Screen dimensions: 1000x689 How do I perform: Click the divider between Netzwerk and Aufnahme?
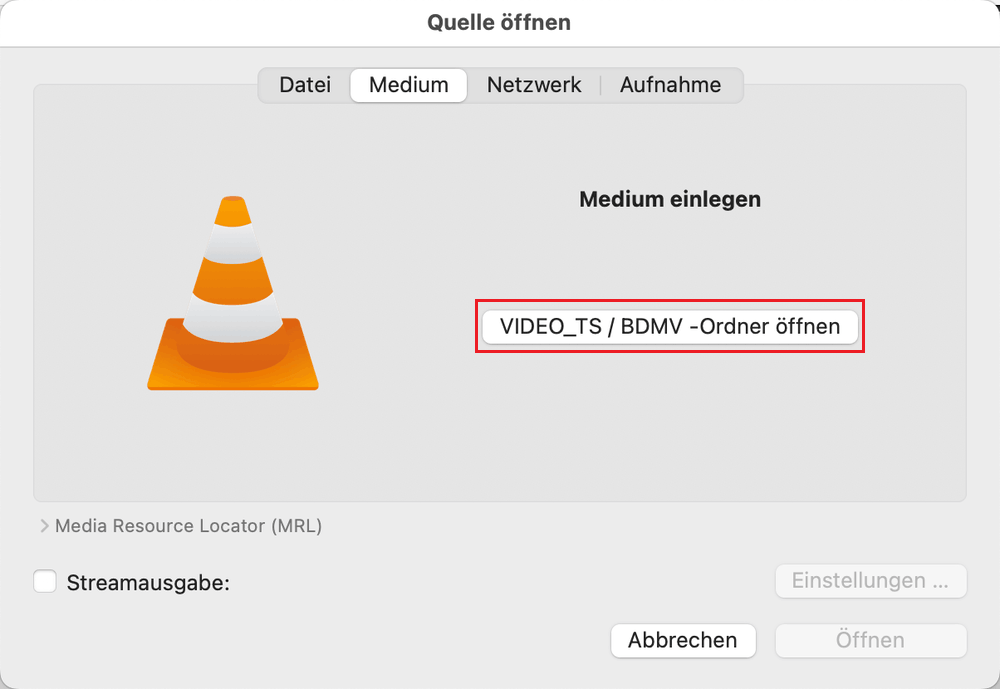601,85
